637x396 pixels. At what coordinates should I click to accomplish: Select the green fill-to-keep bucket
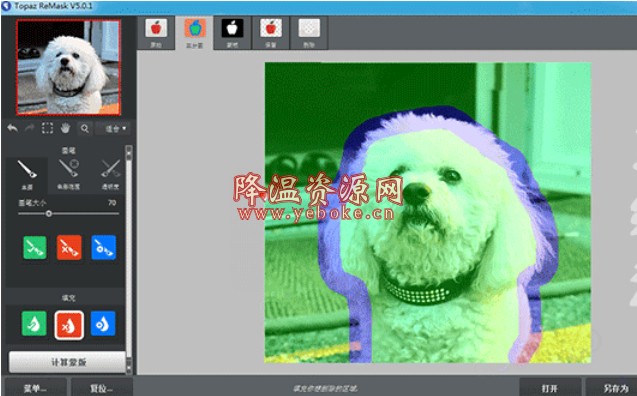(34, 324)
